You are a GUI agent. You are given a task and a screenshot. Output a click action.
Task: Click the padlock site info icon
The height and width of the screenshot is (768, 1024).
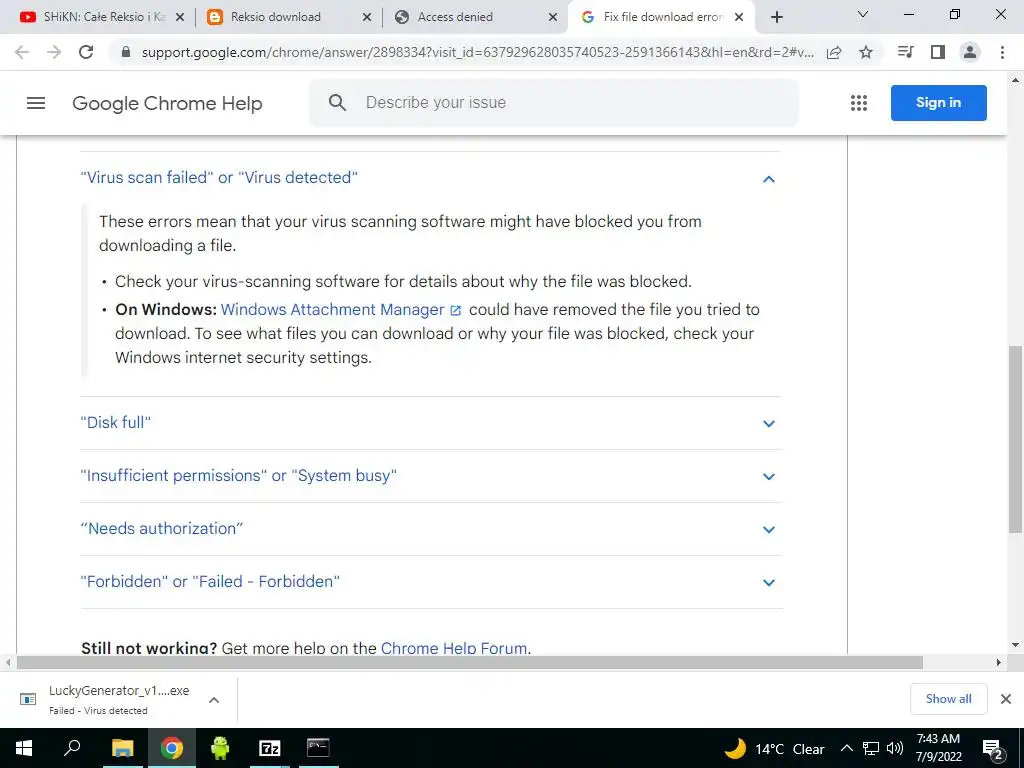click(x=127, y=52)
